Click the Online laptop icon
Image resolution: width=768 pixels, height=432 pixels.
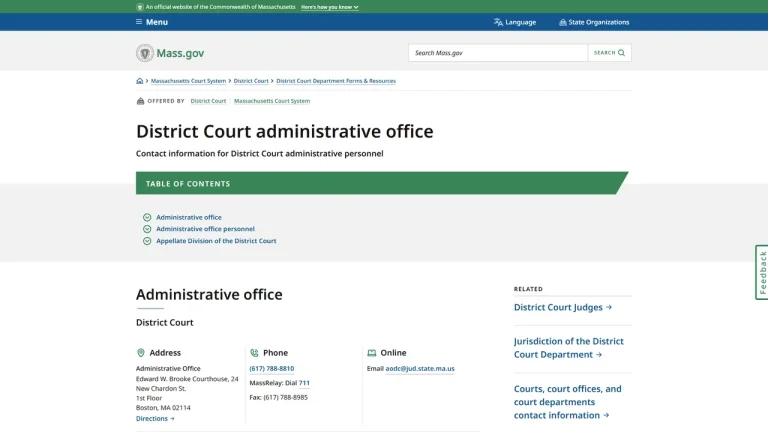372,353
